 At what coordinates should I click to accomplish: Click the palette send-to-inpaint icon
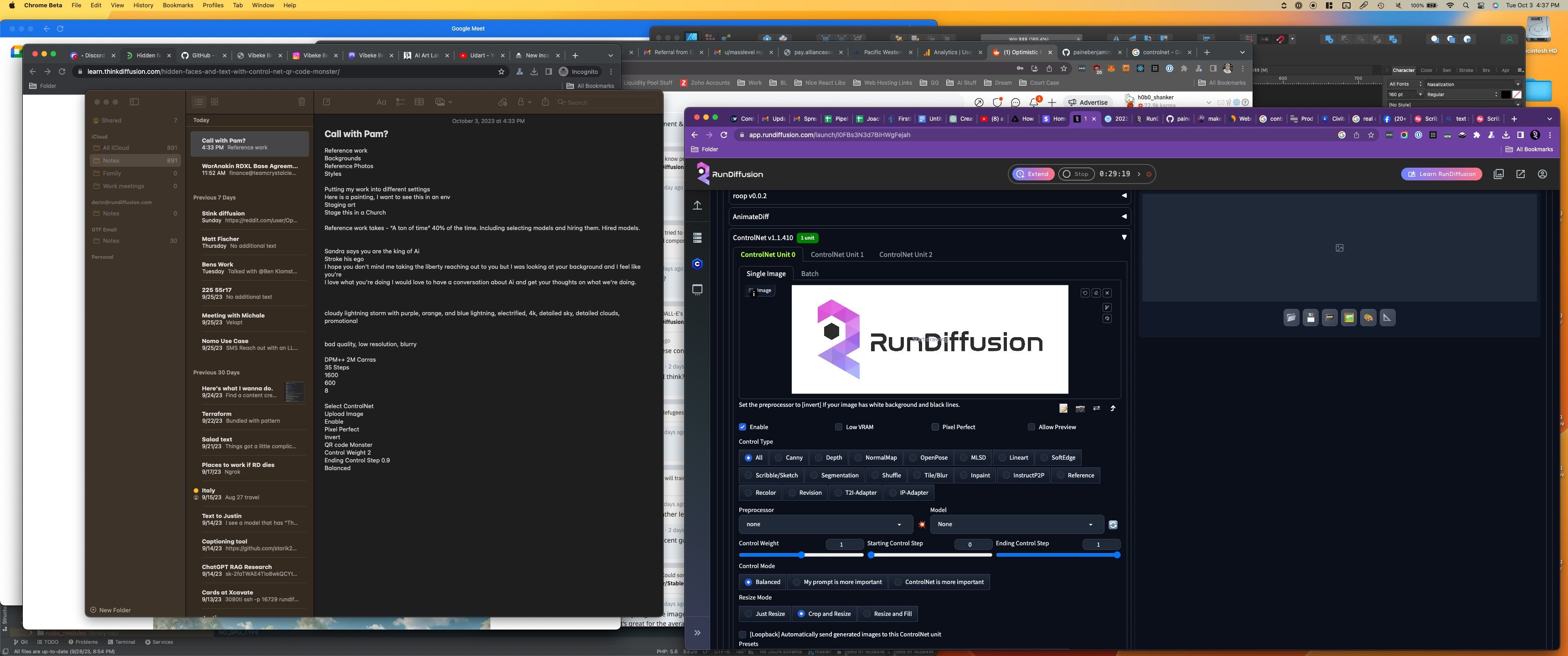tap(1368, 318)
